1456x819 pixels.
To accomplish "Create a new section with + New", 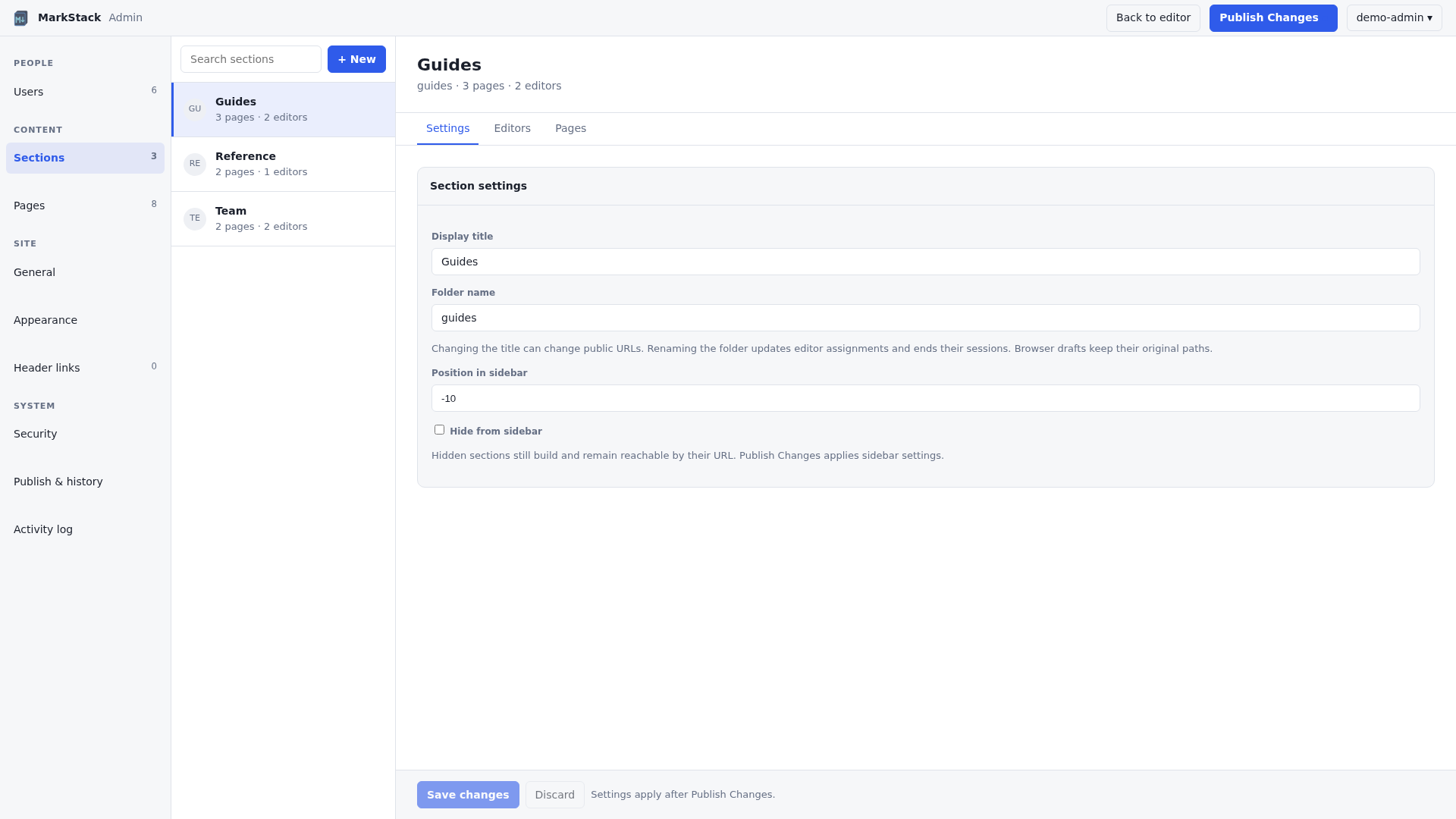I will tap(356, 59).
